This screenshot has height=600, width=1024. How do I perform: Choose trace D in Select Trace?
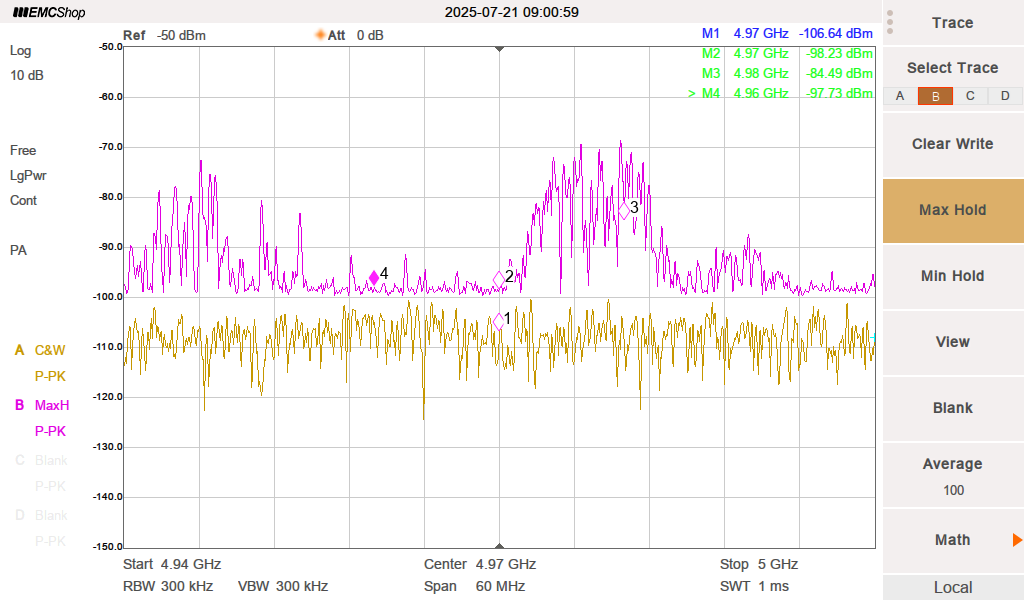pyautogui.click(x=1005, y=96)
